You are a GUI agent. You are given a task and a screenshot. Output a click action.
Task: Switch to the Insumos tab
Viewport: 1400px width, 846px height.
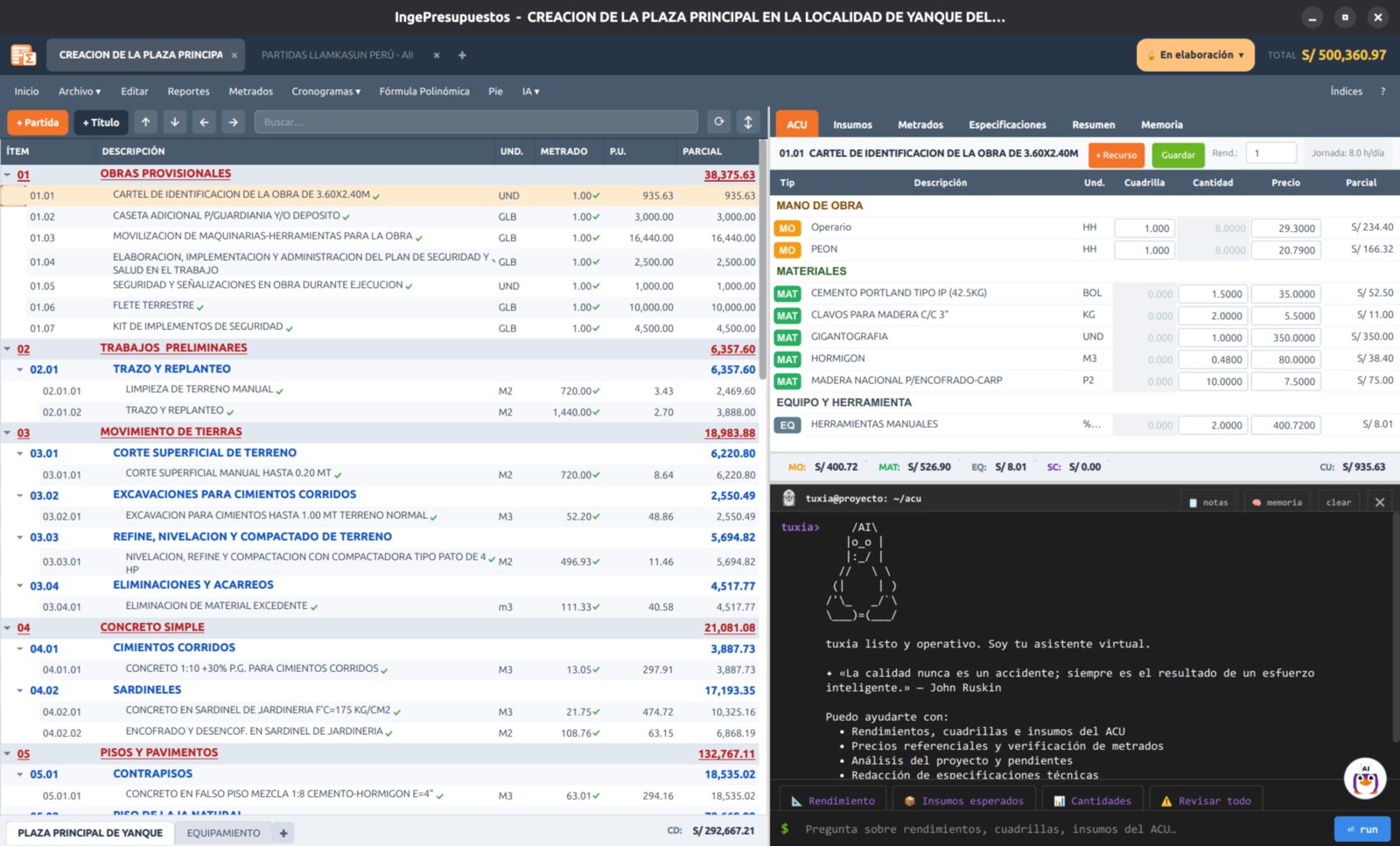click(852, 124)
